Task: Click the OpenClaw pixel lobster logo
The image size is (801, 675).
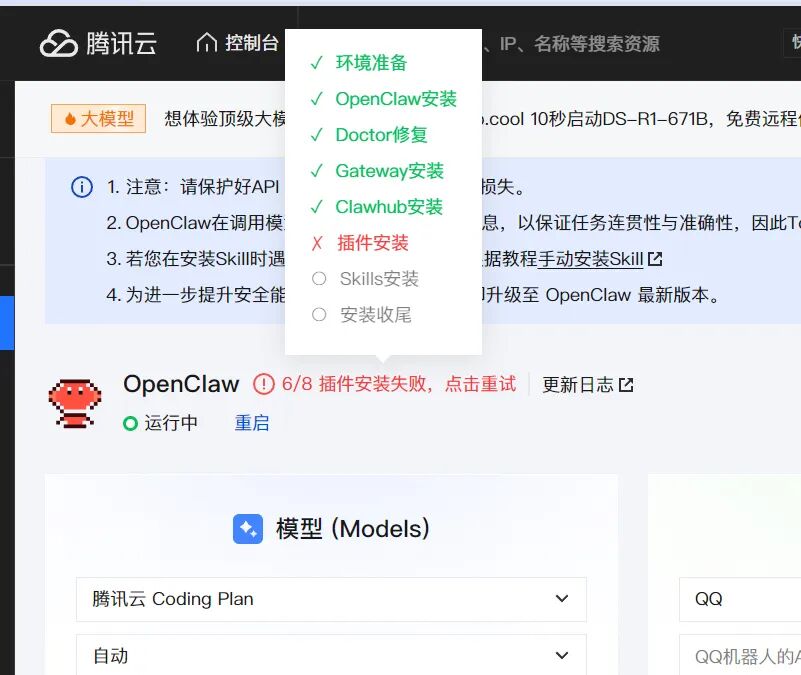Action: click(x=75, y=403)
